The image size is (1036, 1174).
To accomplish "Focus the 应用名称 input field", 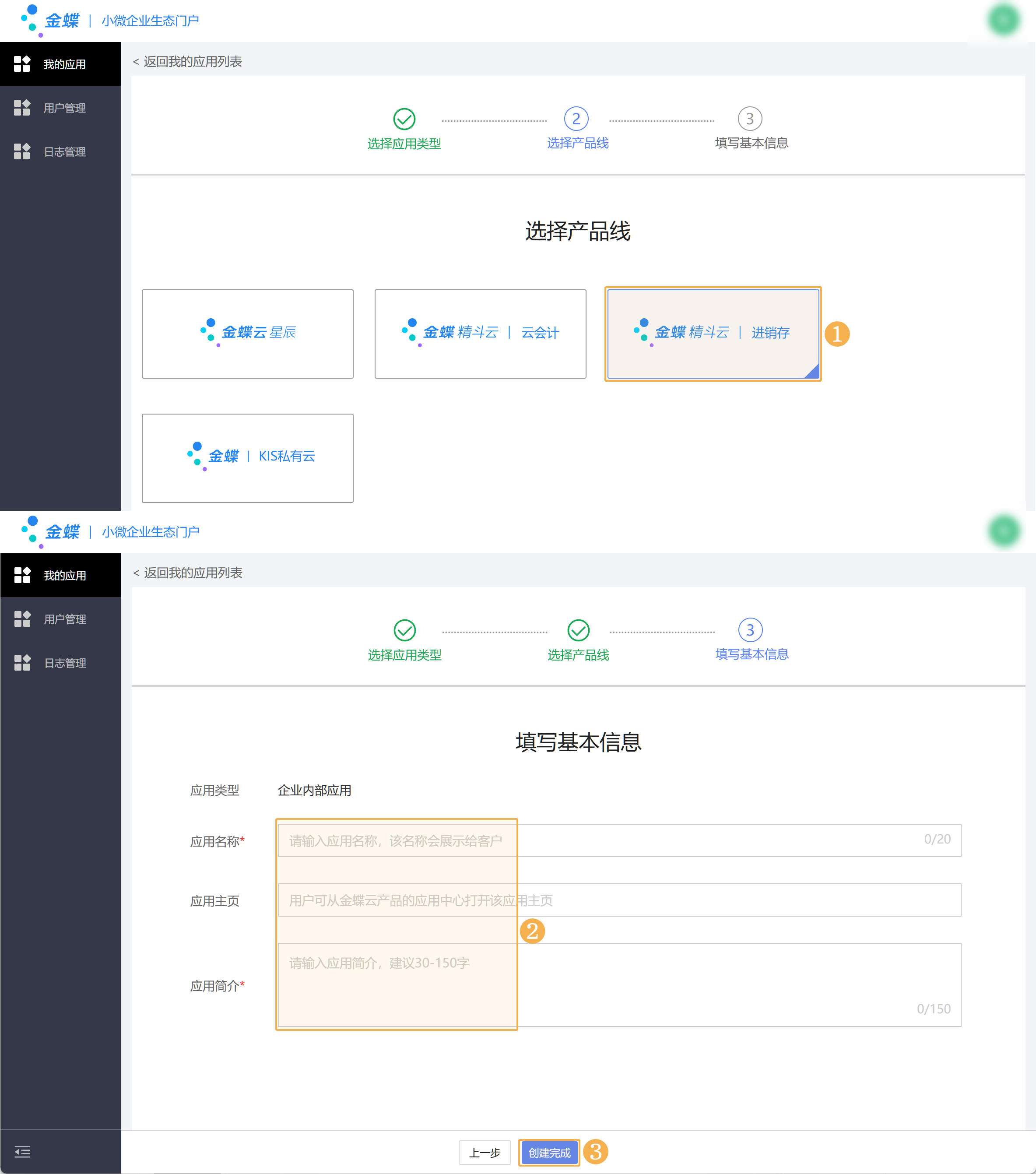I will click(619, 840).
